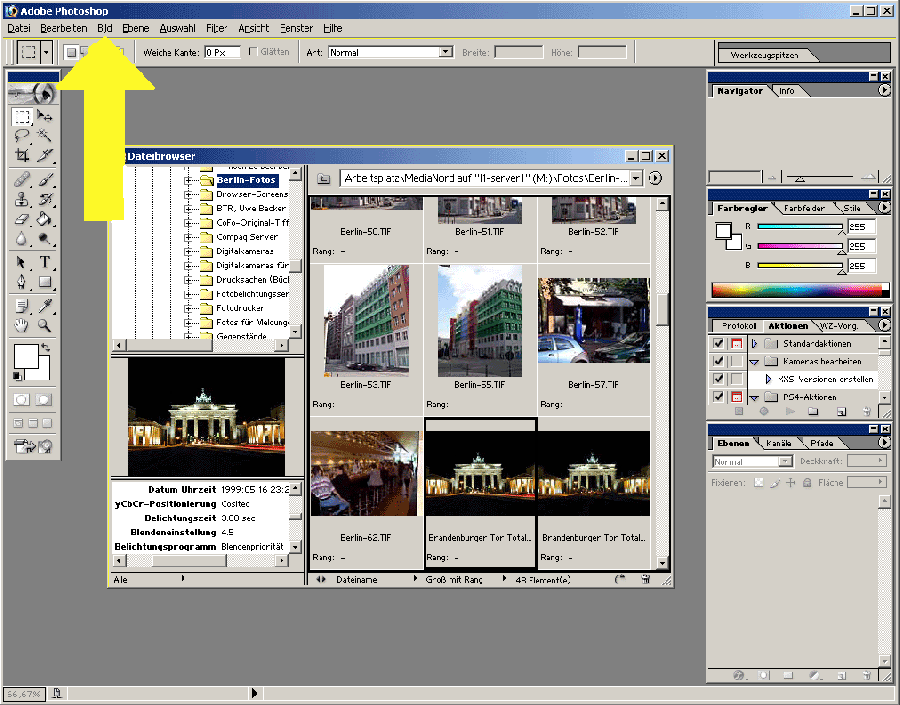Click the Werkzeugspitzen palette well tab
Viewport: 900px width, 705px height.
[x=764, y=55]
